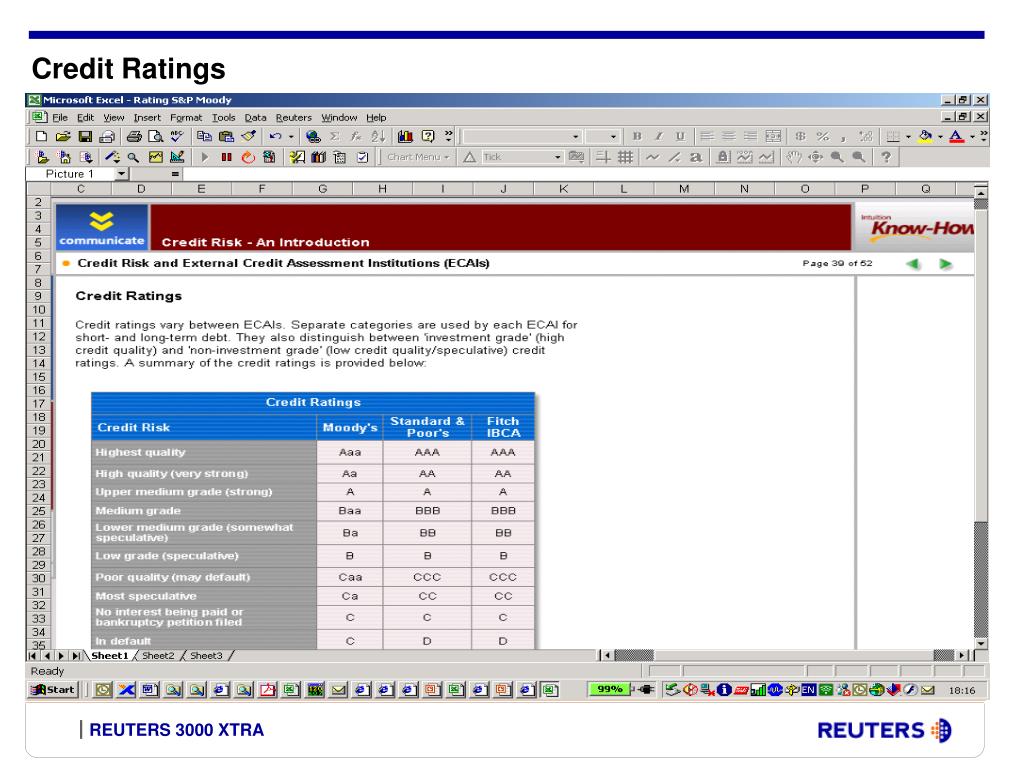Open the Format menu
This screenshot has height=768, width=1024.
tap(186, 118)
